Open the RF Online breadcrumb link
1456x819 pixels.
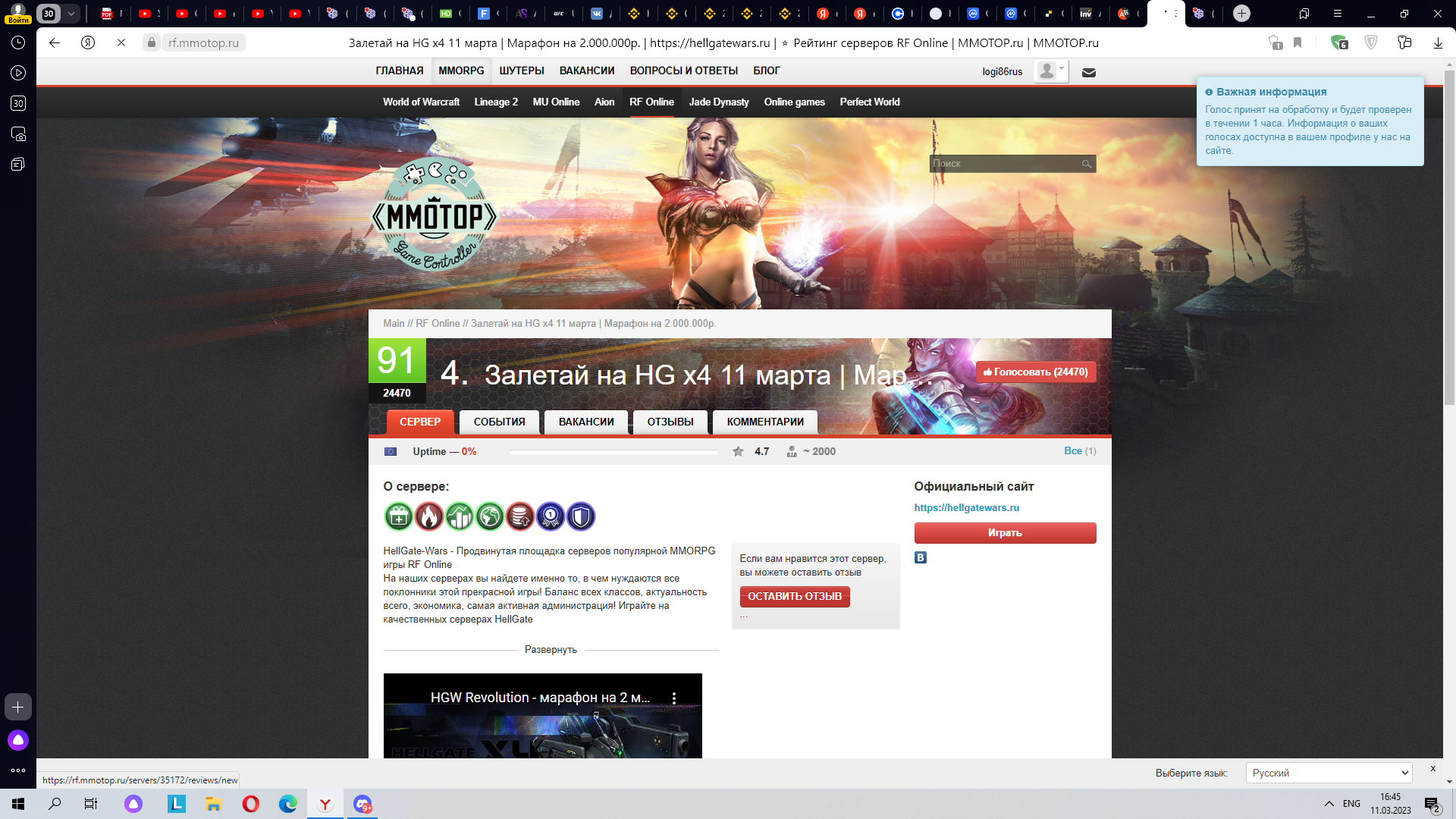tap(438, 323)
